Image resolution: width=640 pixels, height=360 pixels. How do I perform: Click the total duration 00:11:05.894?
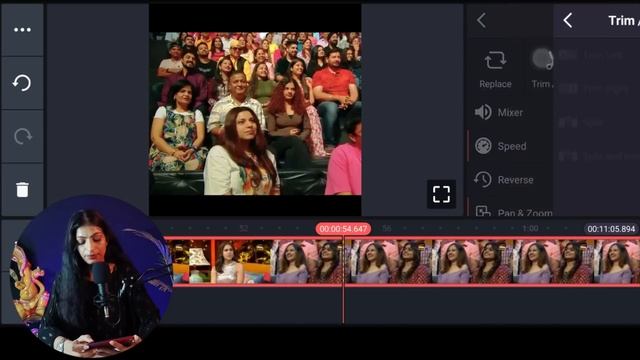click(x=611, y=229)
